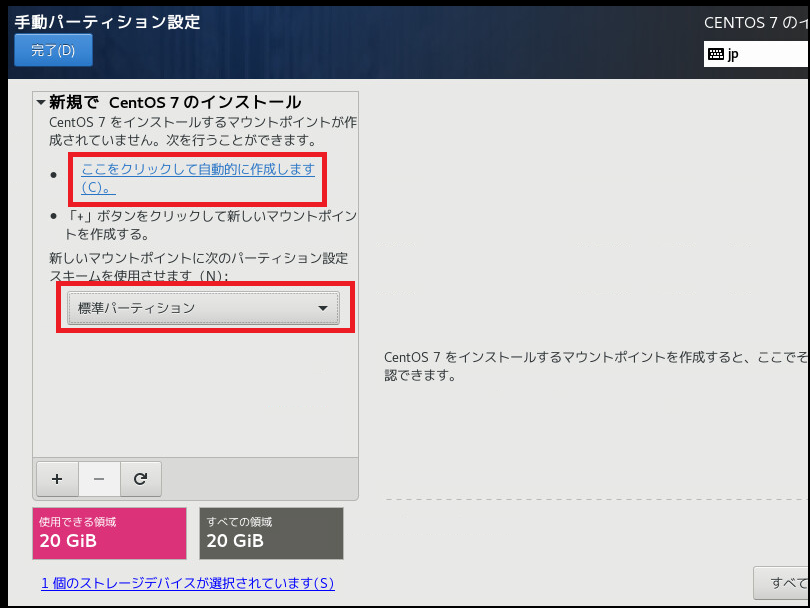
Task: Click the keyboard icon next to jp
Action: [x=715, y=54]
